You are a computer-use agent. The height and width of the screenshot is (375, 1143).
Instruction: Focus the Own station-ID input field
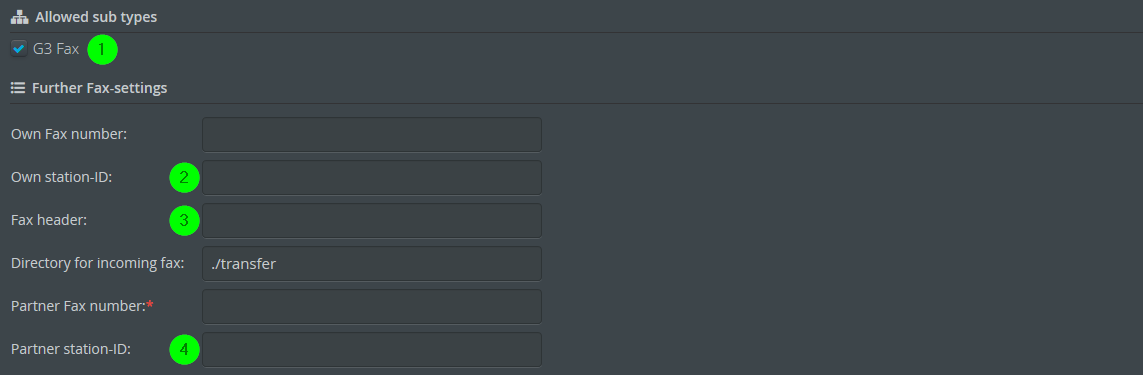tap(372, 177)
